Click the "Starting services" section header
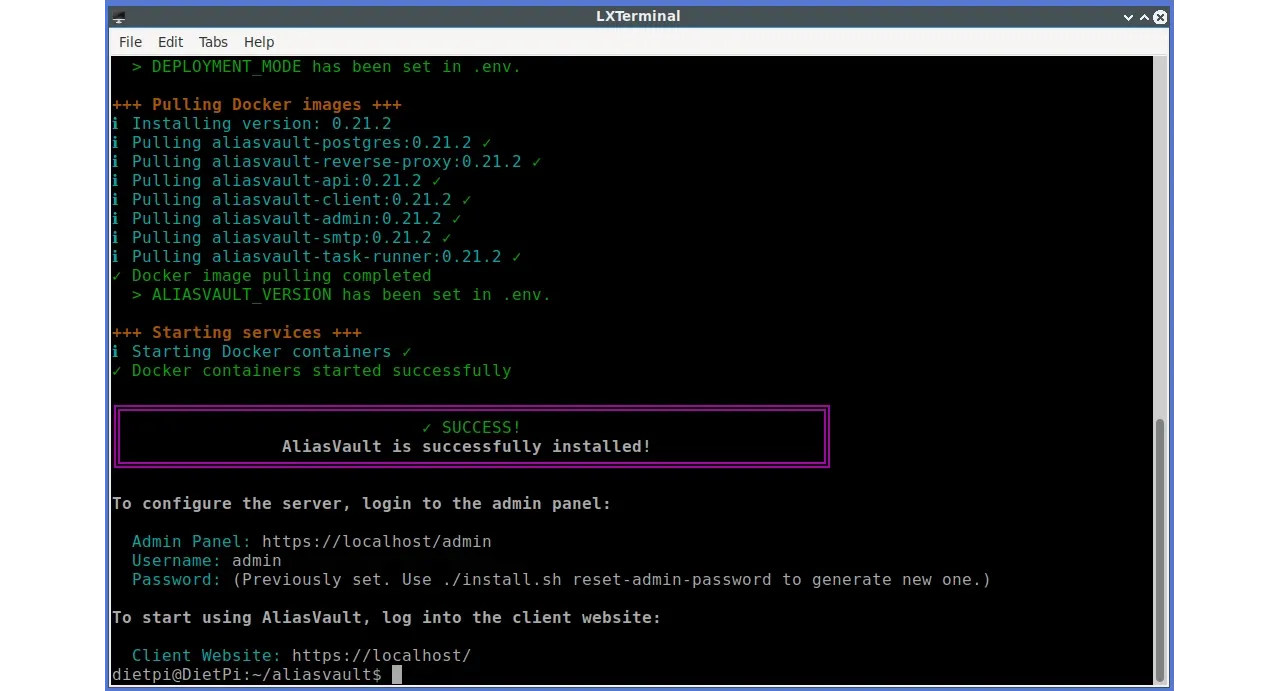Screen dimensions: 1280x691 click(237, 333)
